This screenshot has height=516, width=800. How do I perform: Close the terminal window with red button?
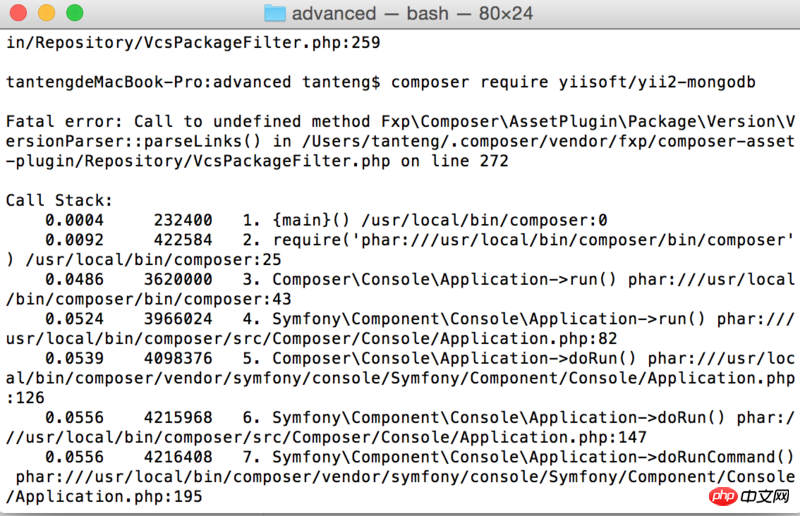point(20,13)
